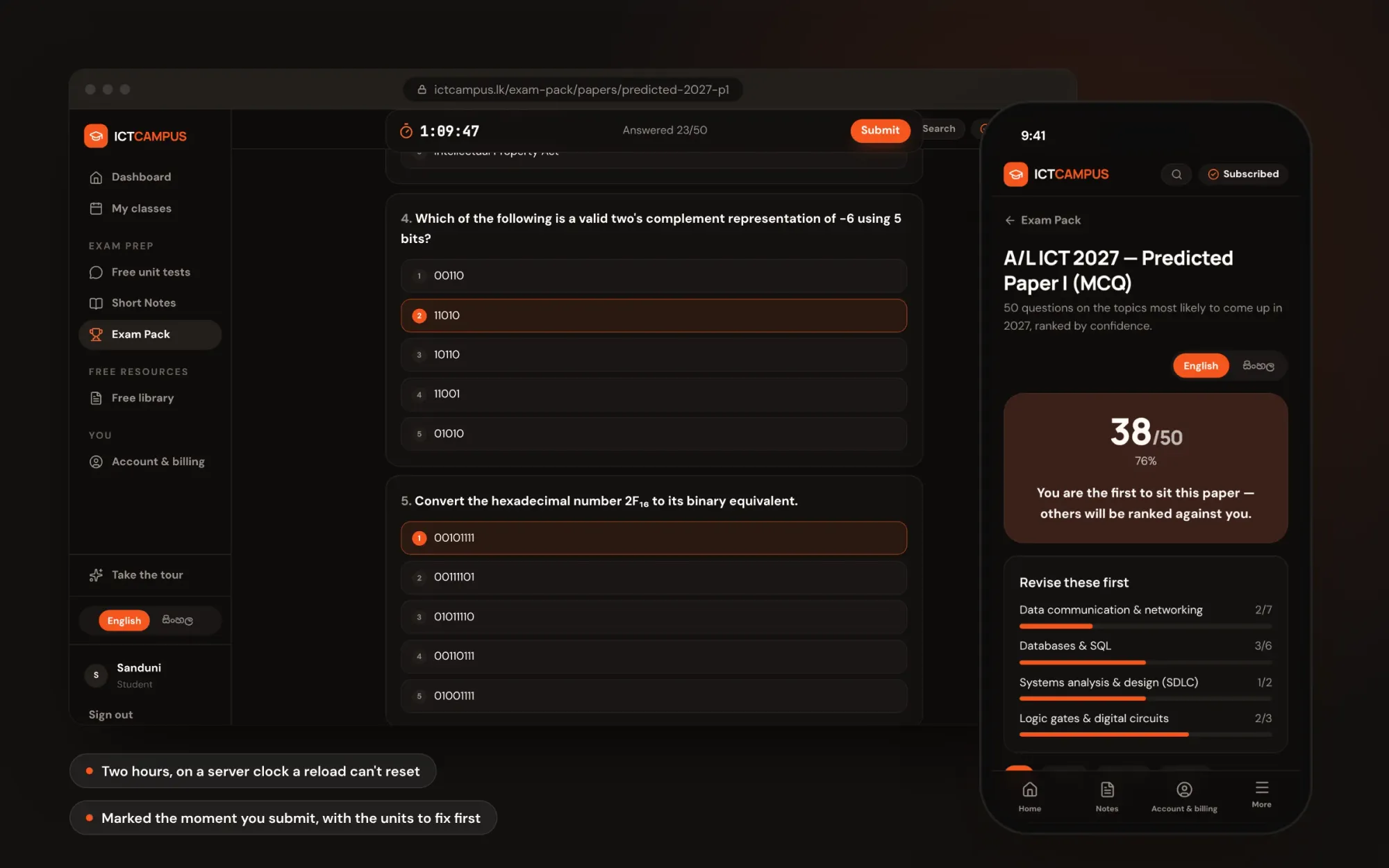Select answer 11010 for question 4
The width and height of the screenshot is (1389, 868).
(654, 315)
